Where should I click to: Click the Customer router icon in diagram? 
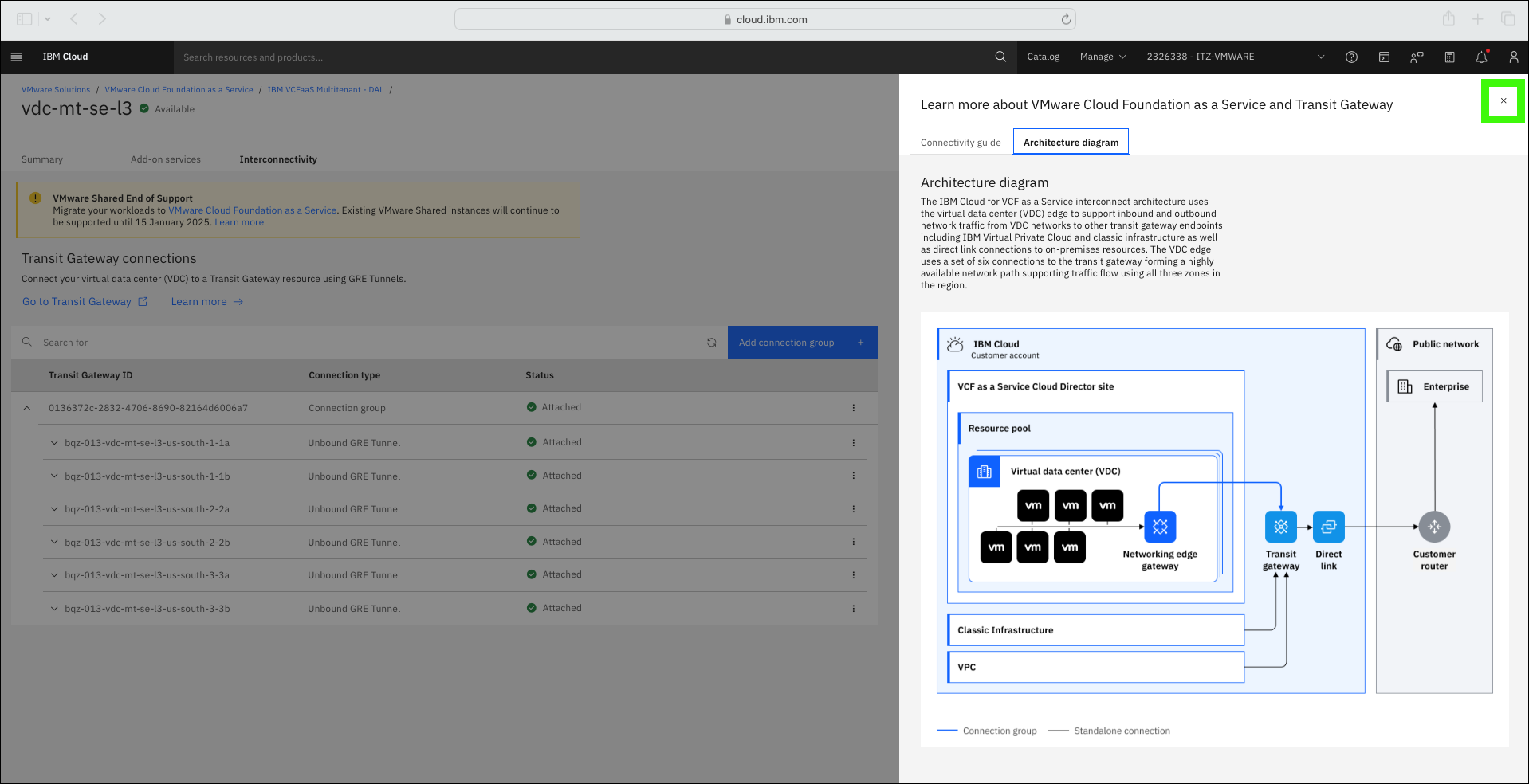pyautogui.click(x=1434, y=527)
